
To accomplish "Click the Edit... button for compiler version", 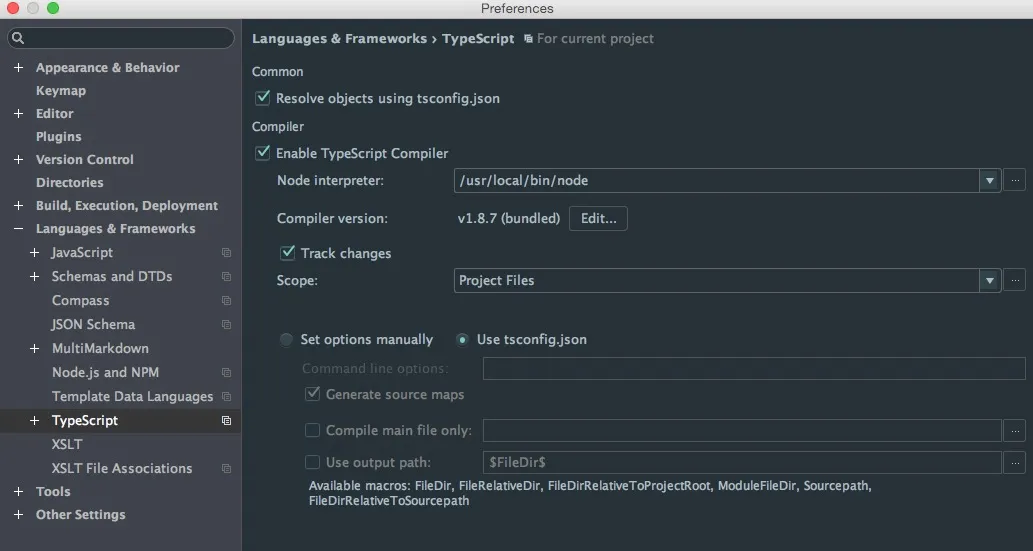I will (598, 218).
